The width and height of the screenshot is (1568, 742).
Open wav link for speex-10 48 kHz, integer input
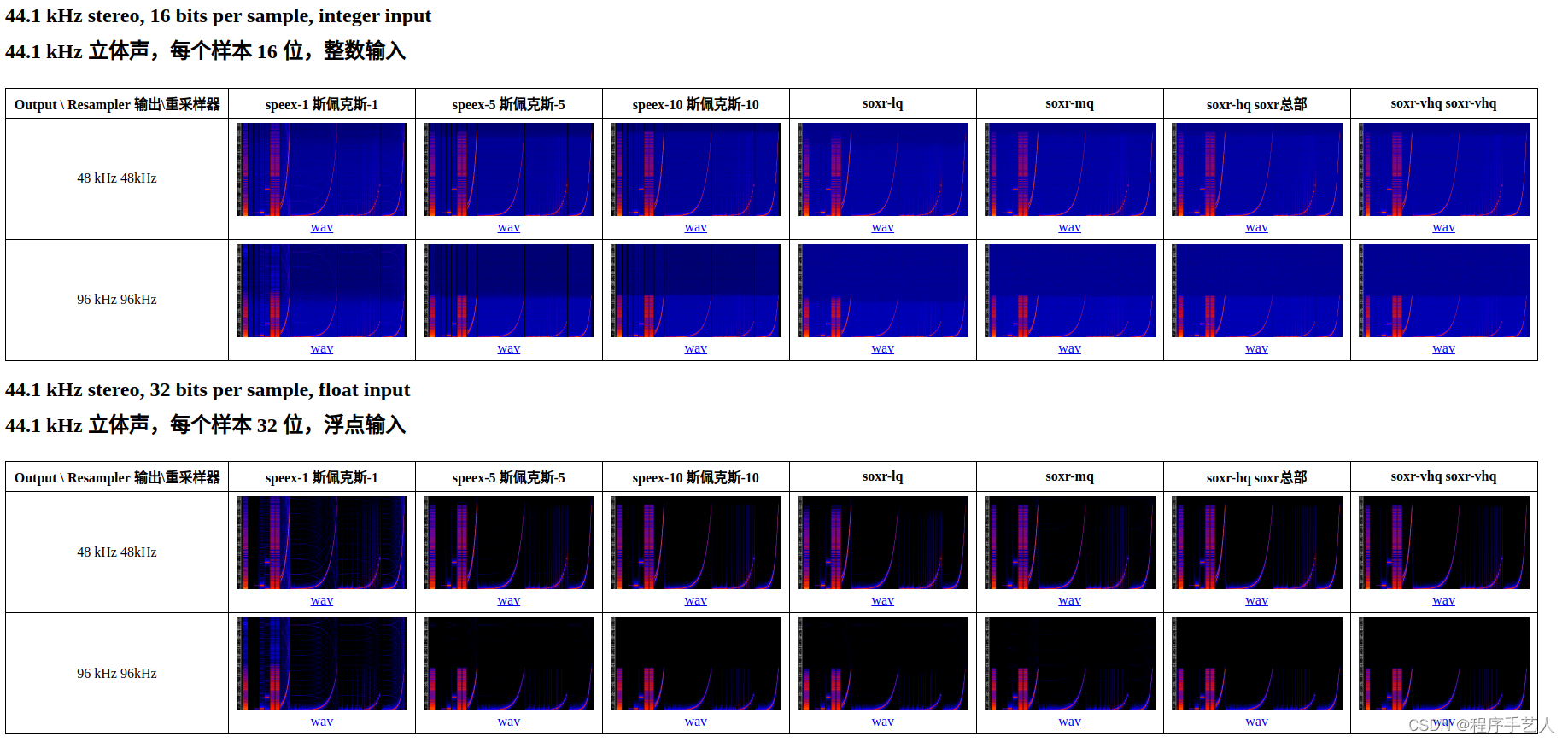(696, 227)
